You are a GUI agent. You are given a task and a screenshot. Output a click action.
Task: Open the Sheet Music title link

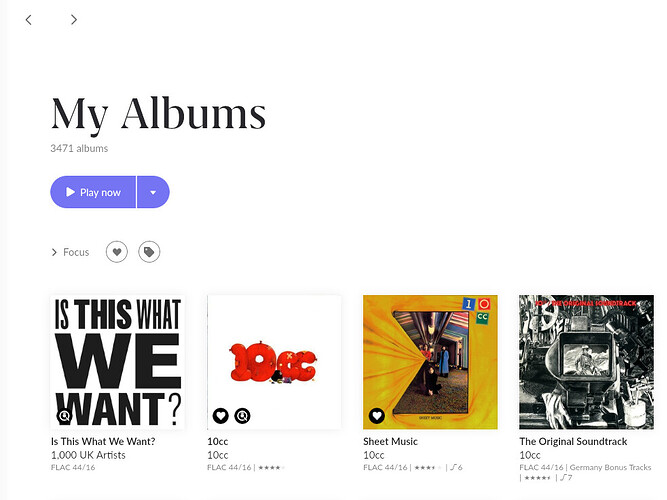[x=391, y=441]
